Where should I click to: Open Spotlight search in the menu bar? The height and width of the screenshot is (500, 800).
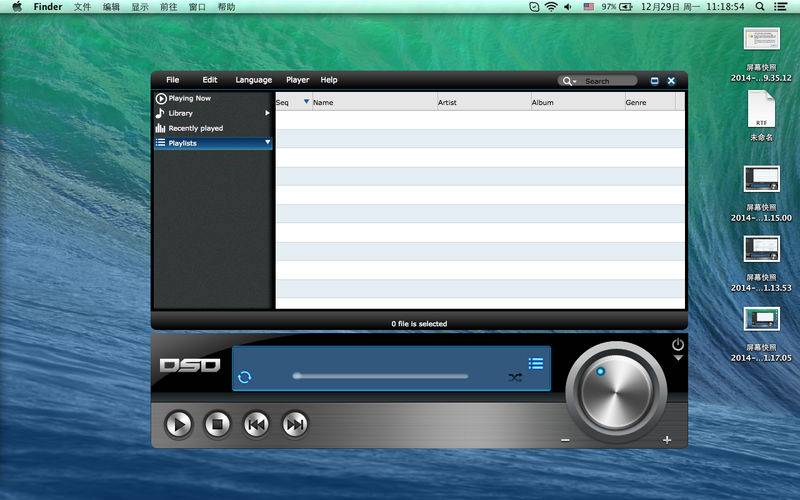tap(760, 7)
